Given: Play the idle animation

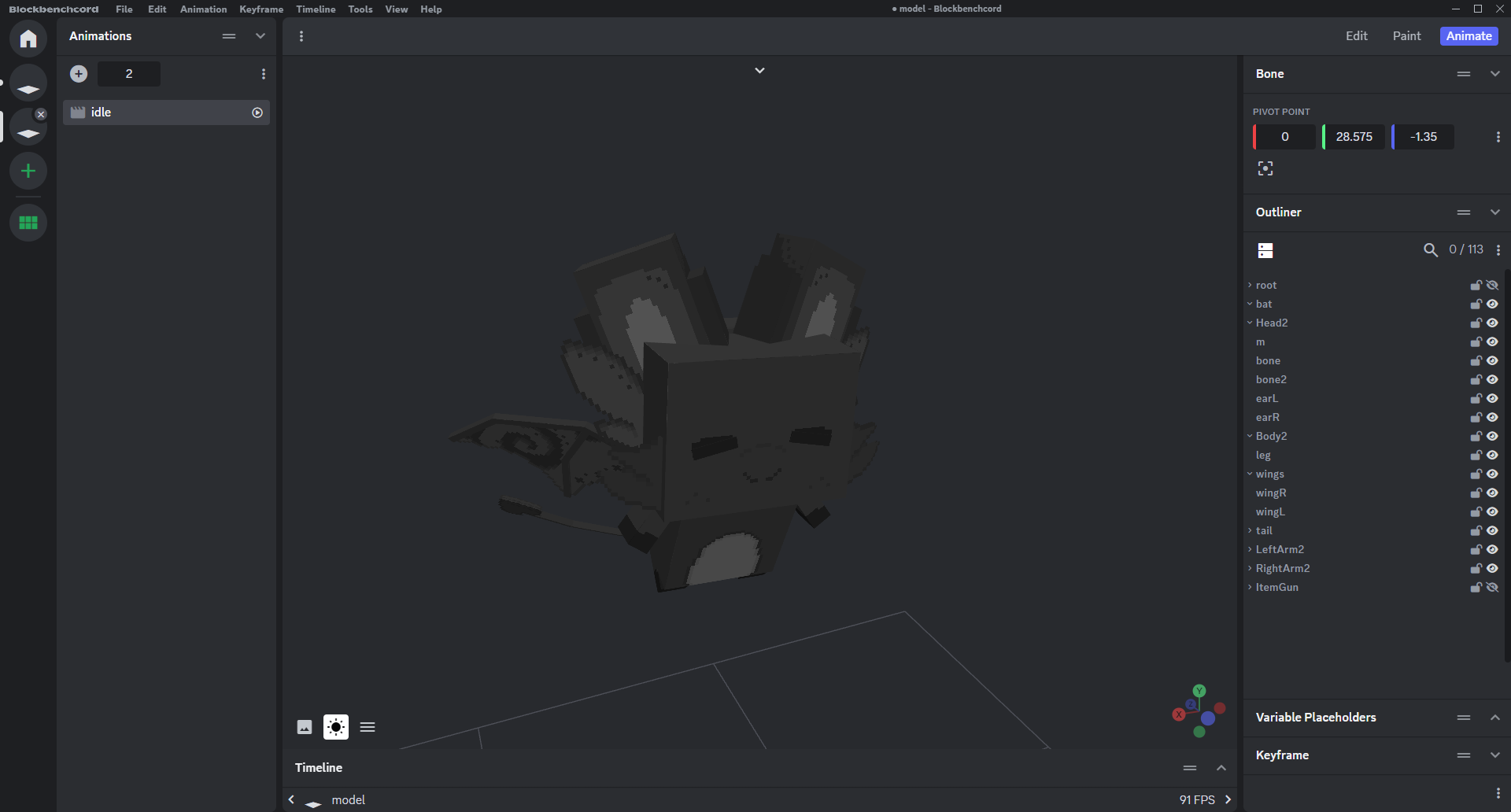Looking at the screenshot, I should [x=257, y=113].
